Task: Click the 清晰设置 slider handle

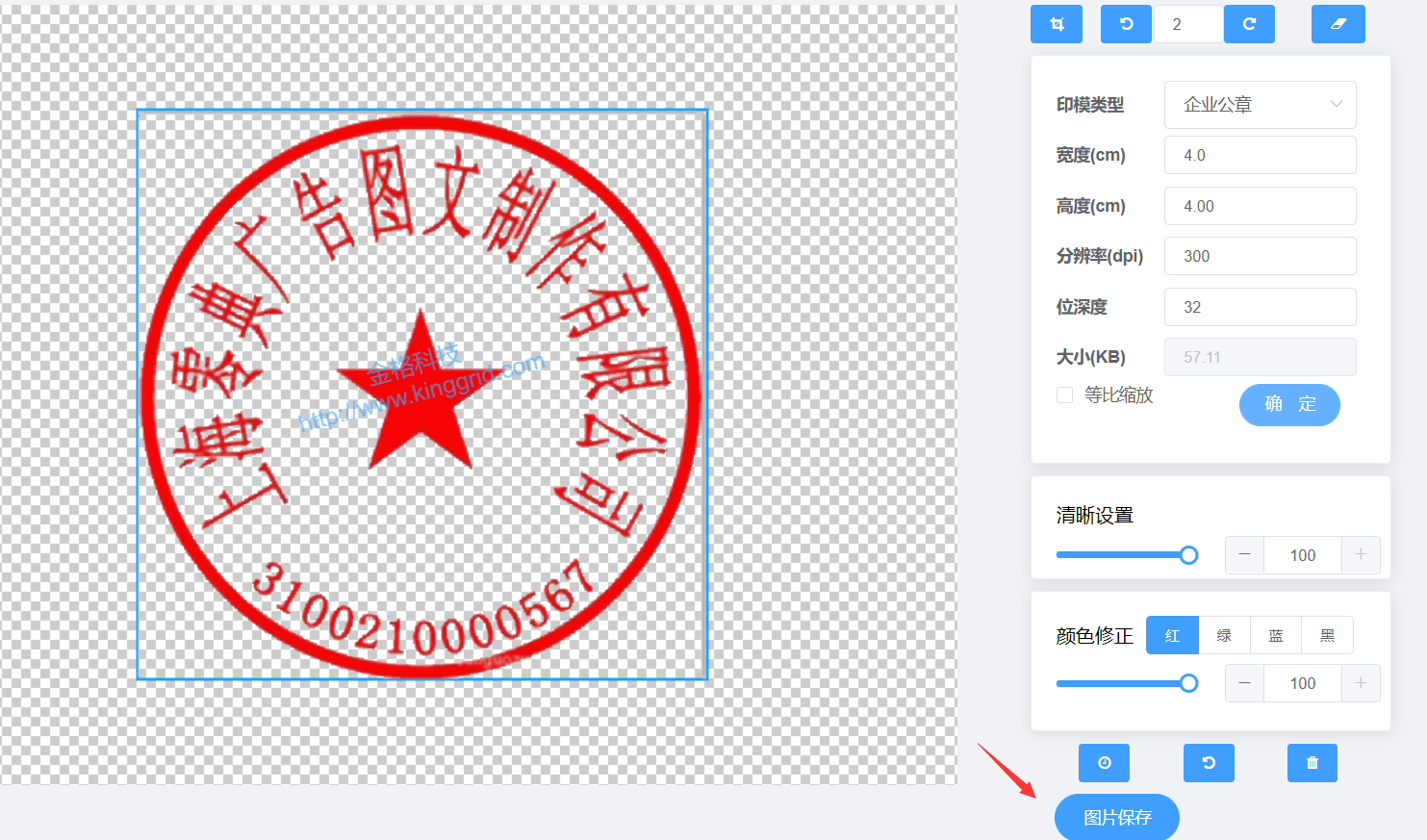Action: 1189,555
